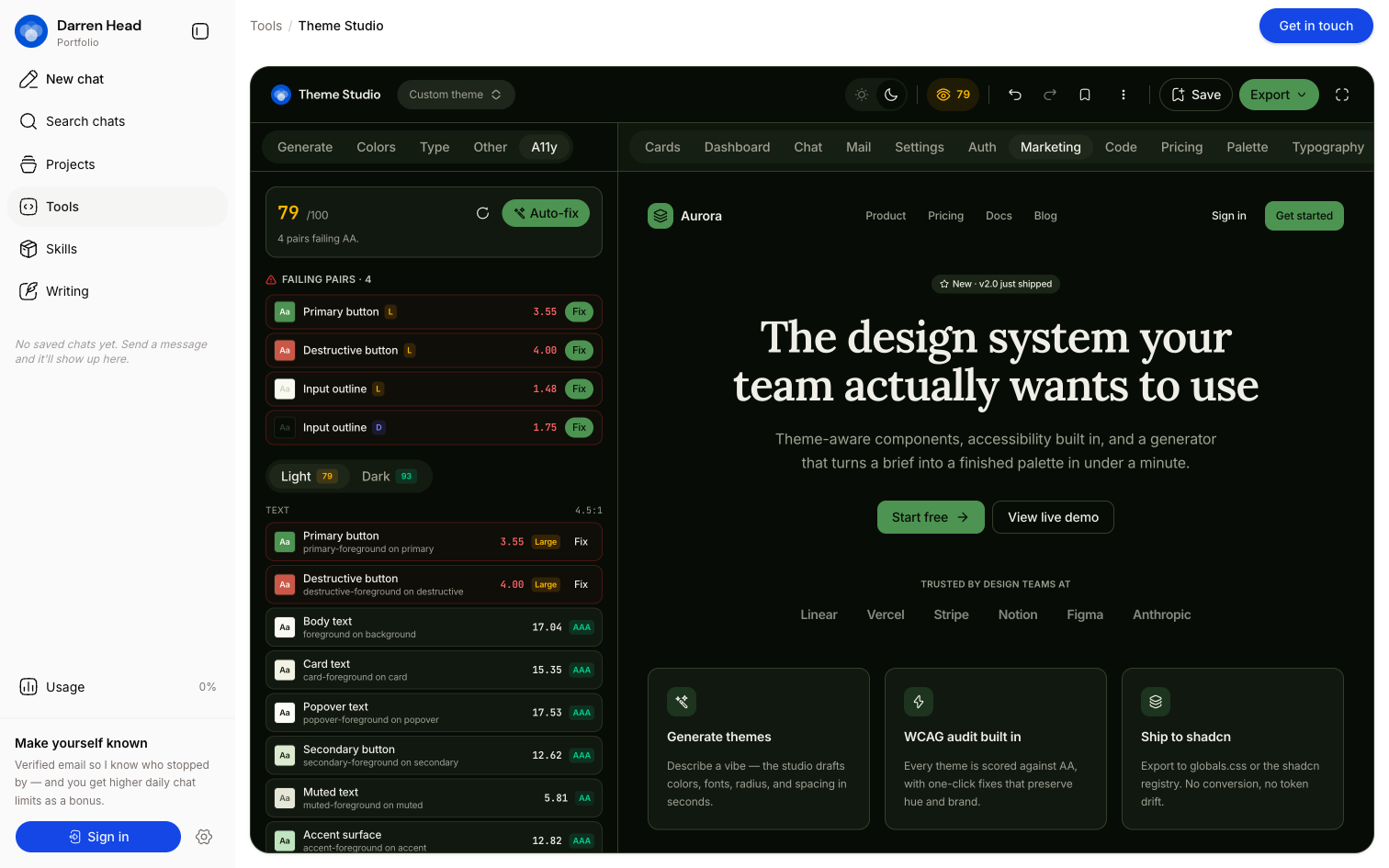Open the Docs link in Aurora nav
1389x868 pixels.
(999, 216)
